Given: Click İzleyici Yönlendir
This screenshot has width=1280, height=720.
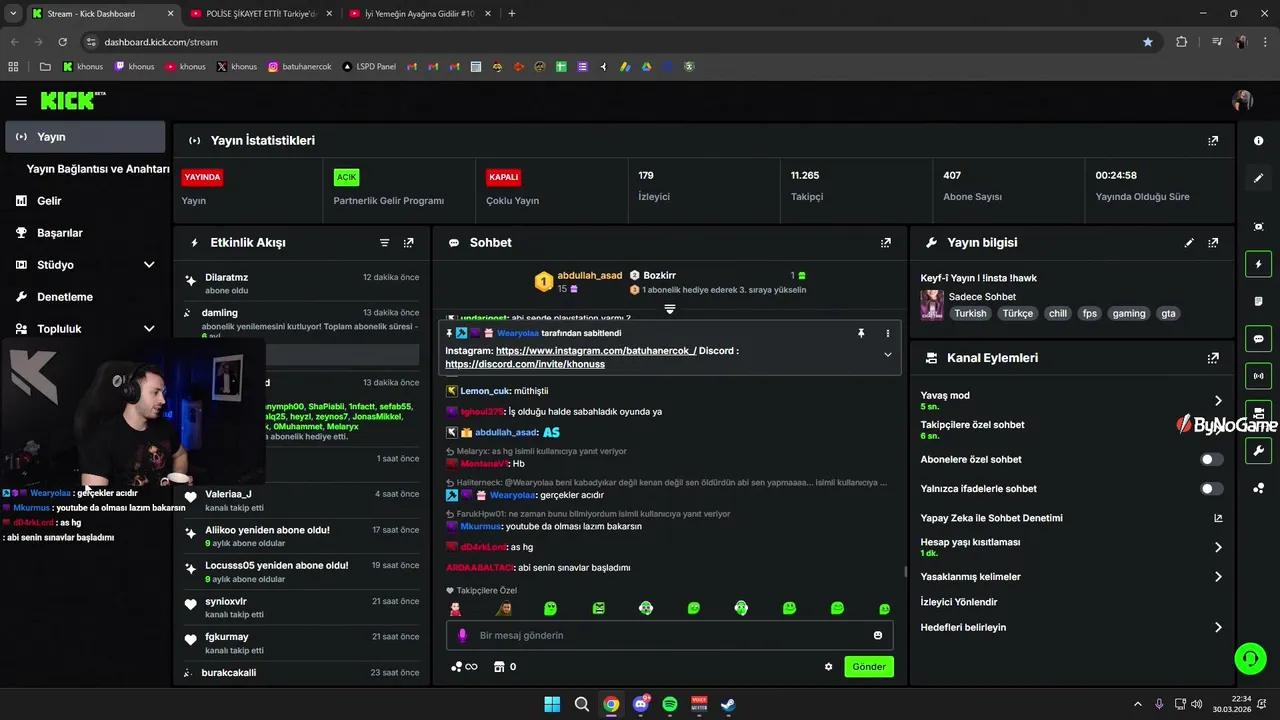Looking at the screenshot, I should point(959,602).
